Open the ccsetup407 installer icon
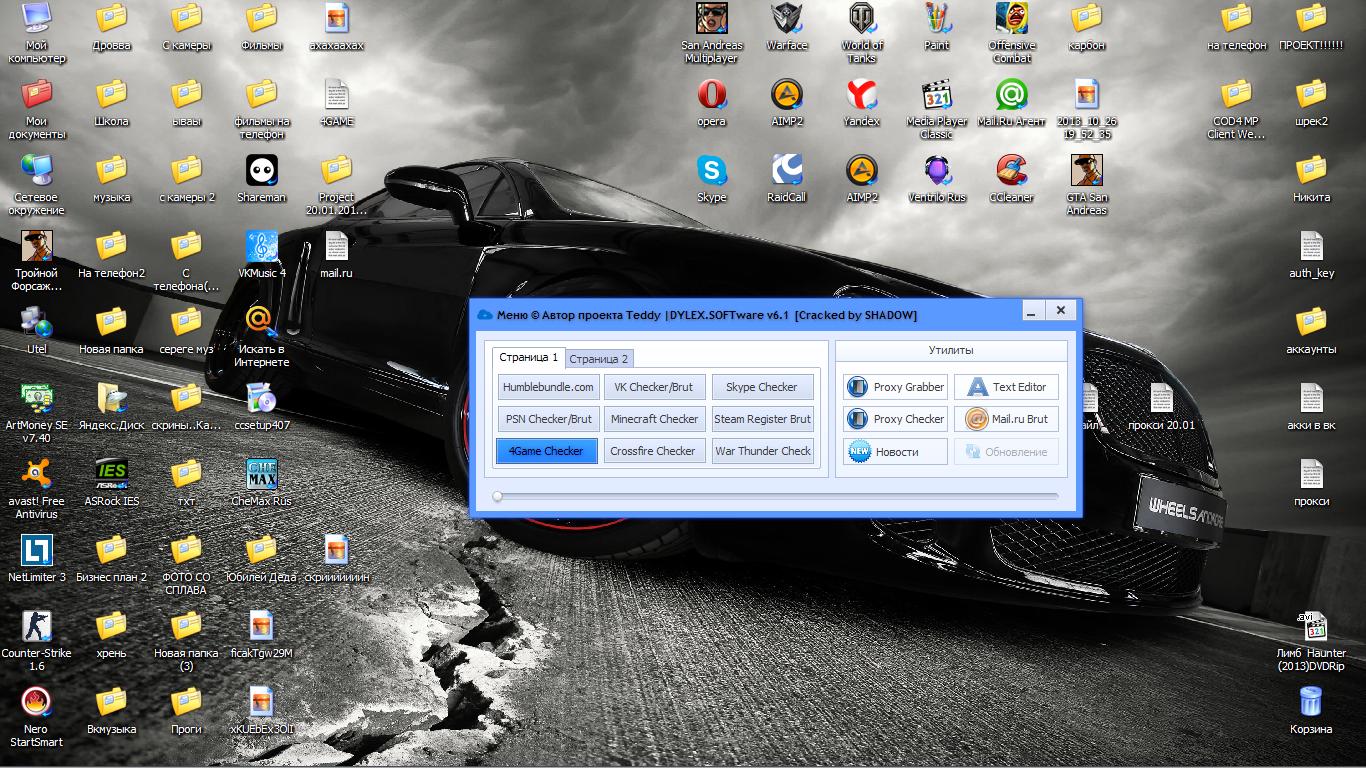 (262, 407)
